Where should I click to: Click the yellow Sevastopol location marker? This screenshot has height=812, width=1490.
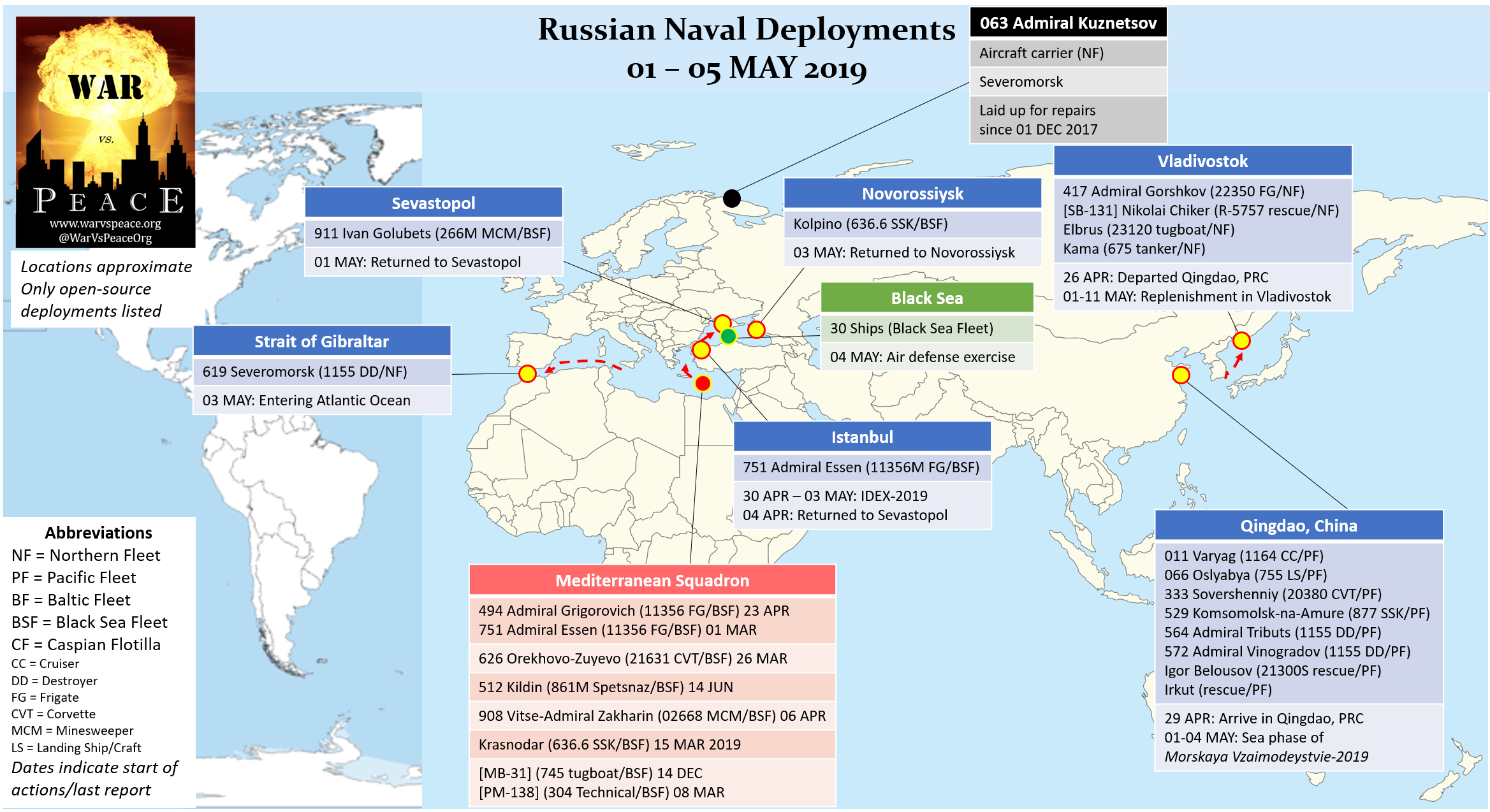pos(722,323)
